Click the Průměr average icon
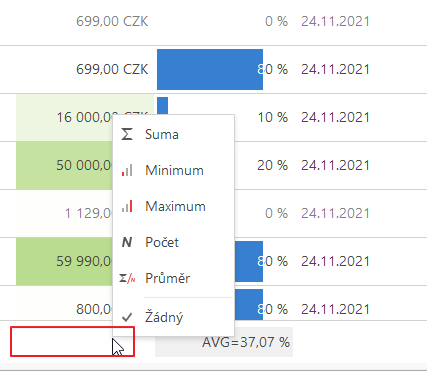 127,278
